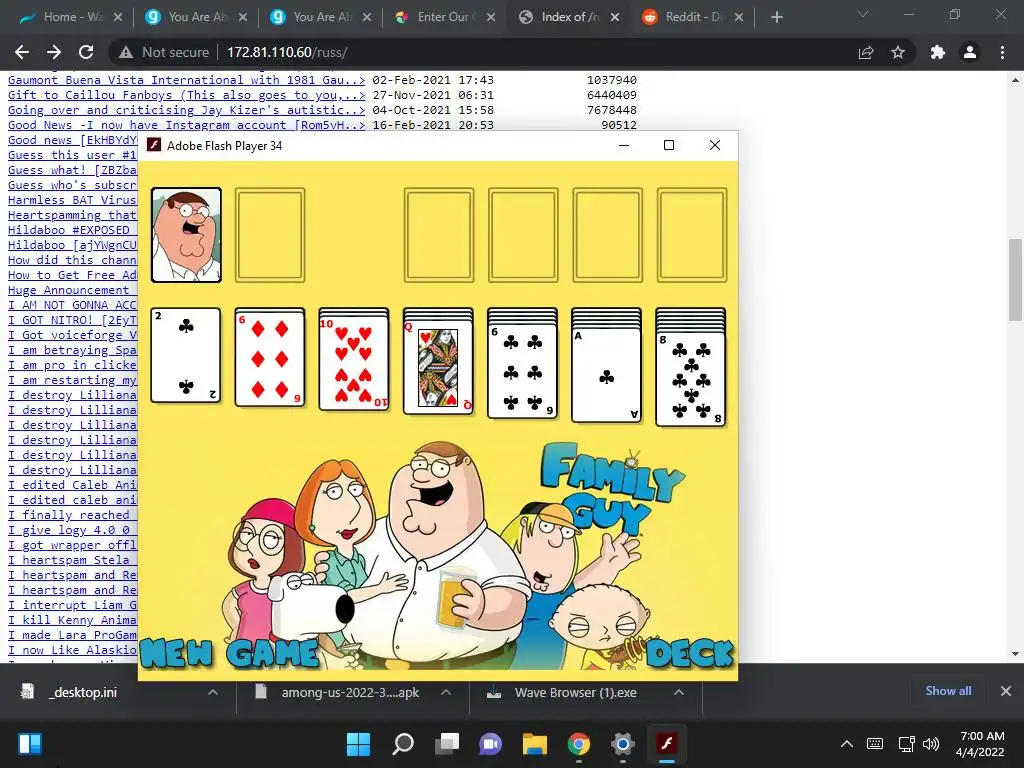Bookmark this page with the star icon

click(x=898, y=52)
